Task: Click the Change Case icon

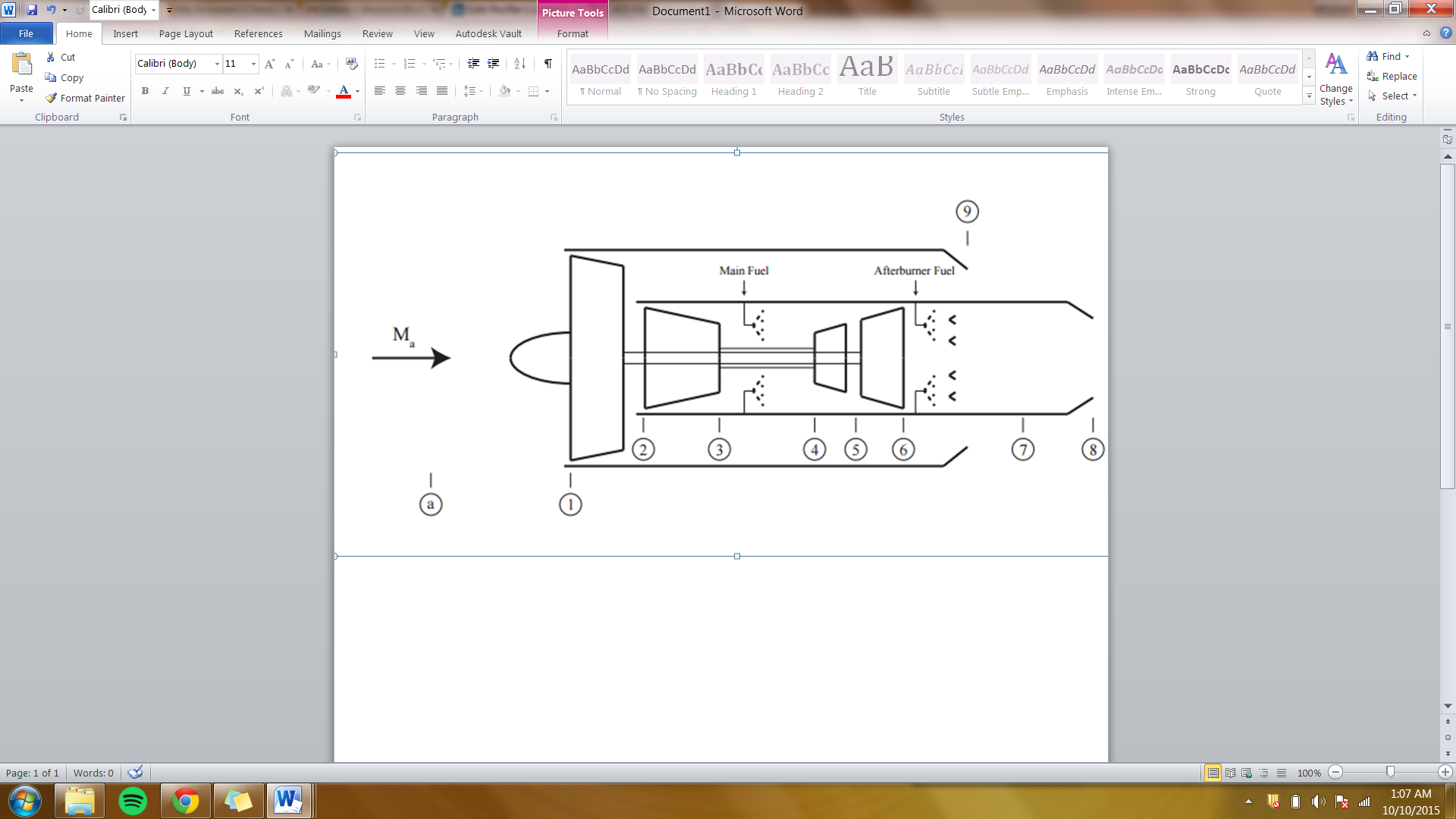Action: point(316,64)
